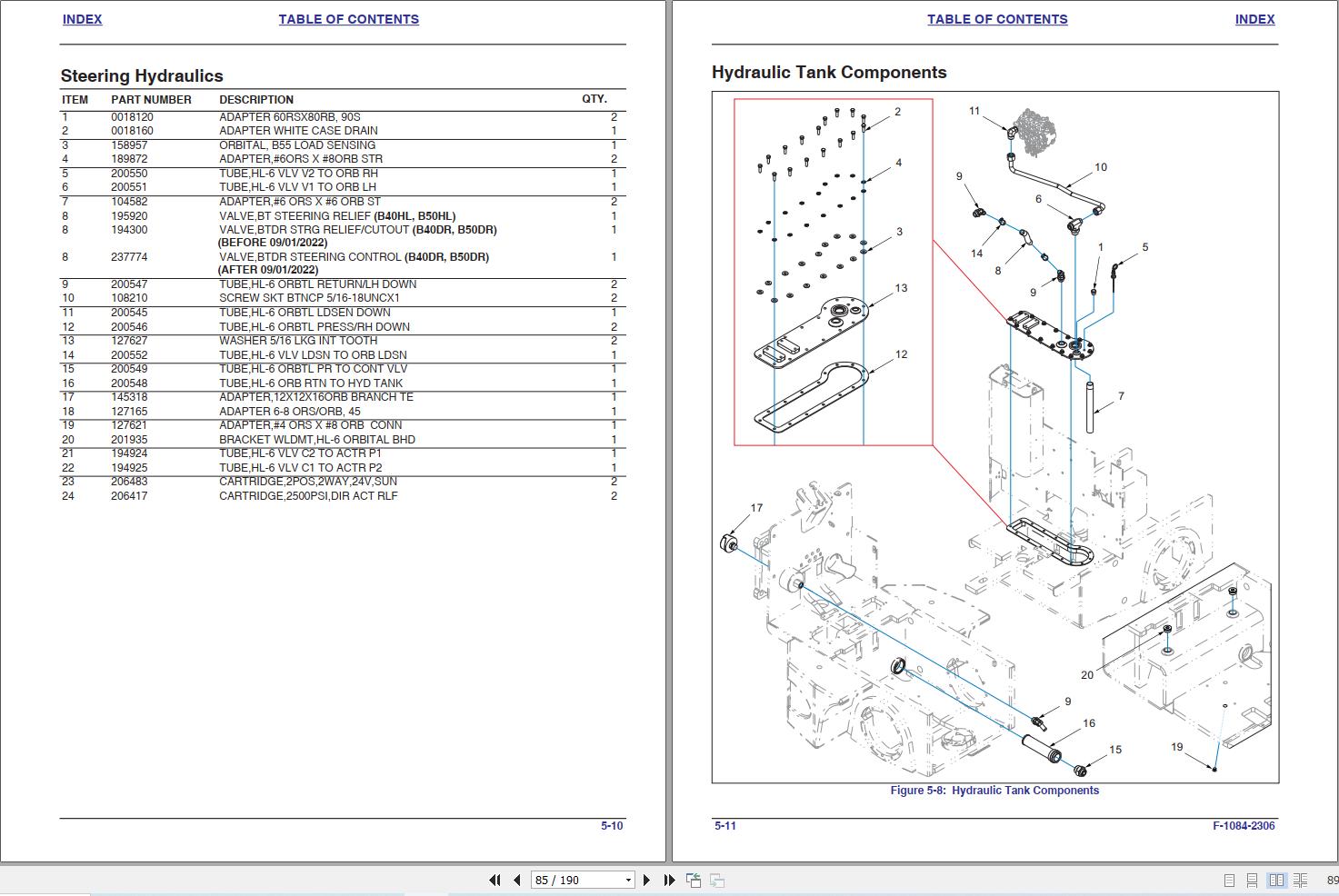
Task: Click the previous view navigation icon
Action: tap(694, 880)
